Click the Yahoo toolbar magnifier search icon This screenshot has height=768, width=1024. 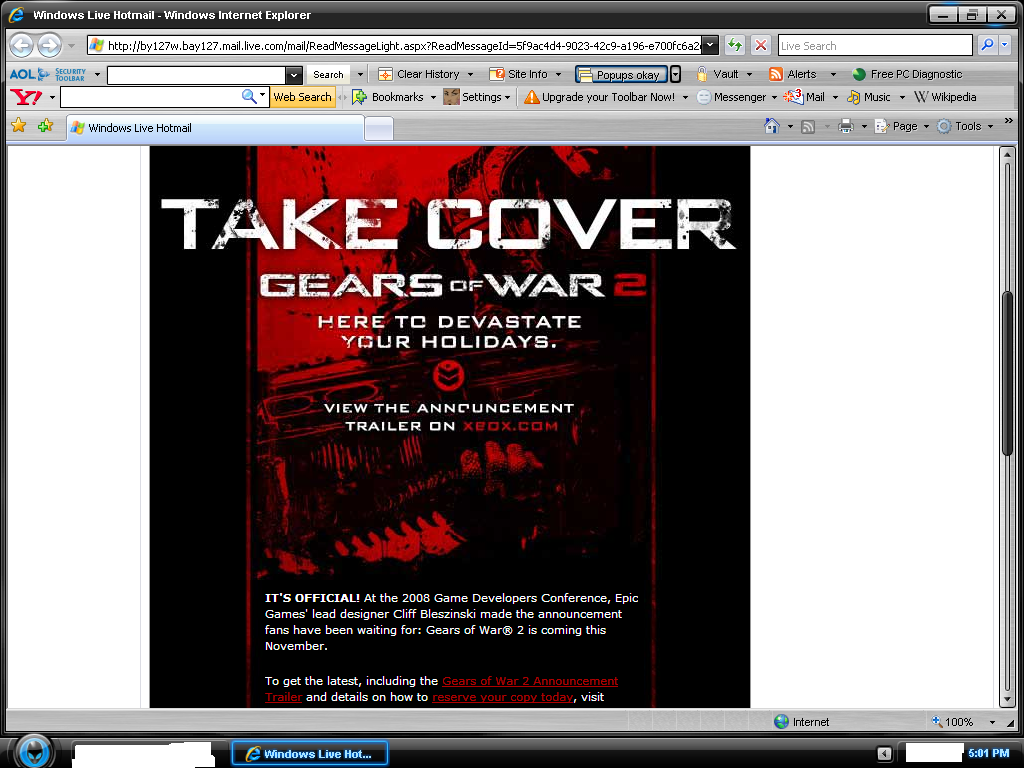pyautogui.click(x=249, y=97)
